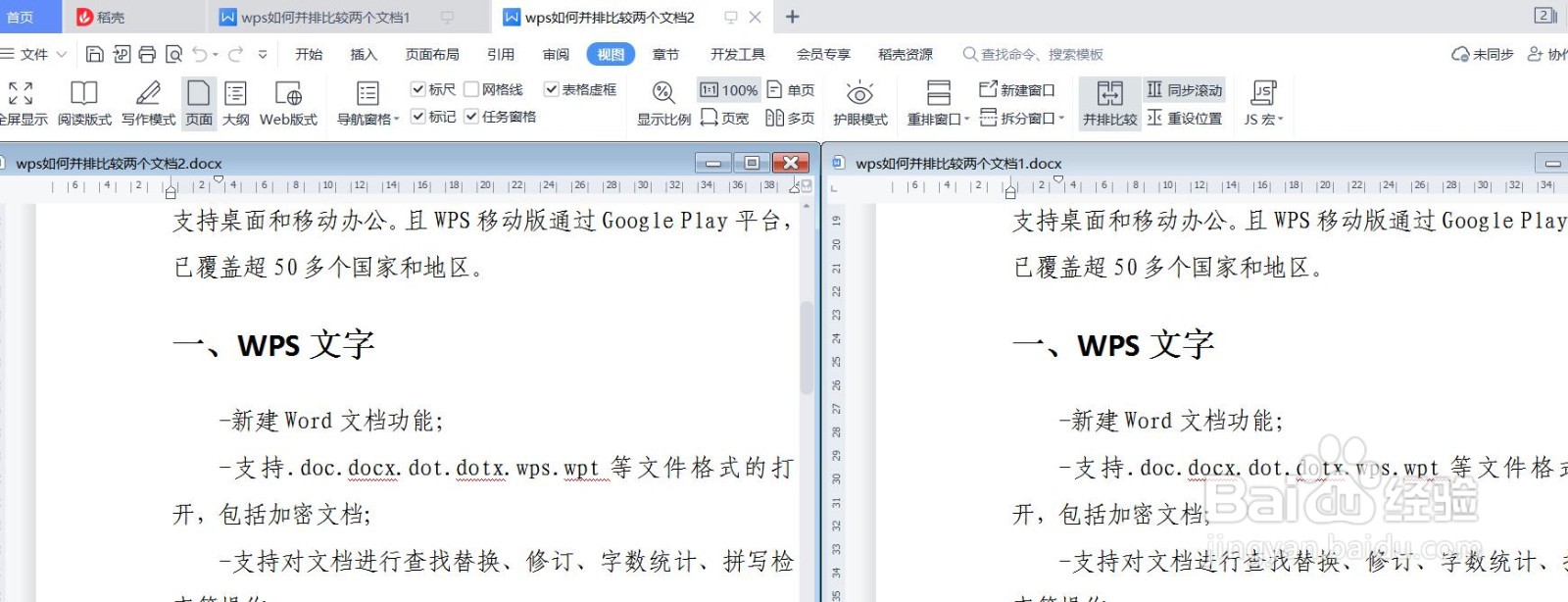Close the wps如何并排比较两个文档2 tab
Viewport: 1568px width, 602px height.
click(x=755, y=17)
